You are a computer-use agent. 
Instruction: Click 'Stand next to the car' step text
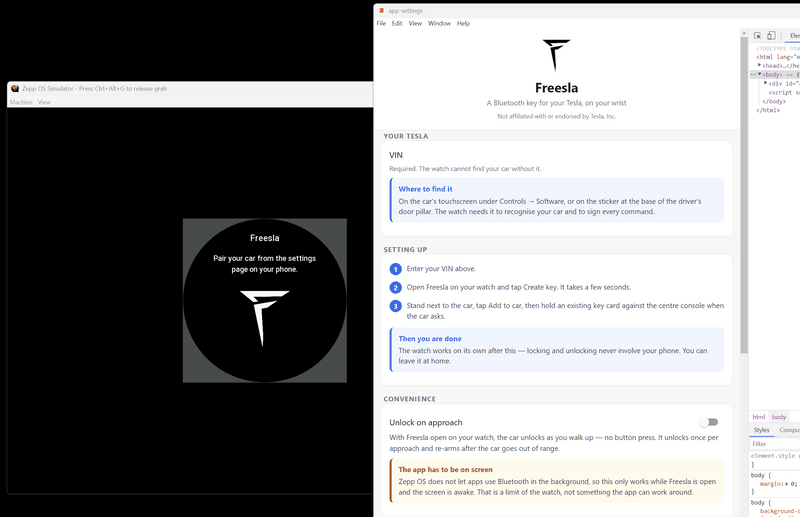(x=565, y=311)
